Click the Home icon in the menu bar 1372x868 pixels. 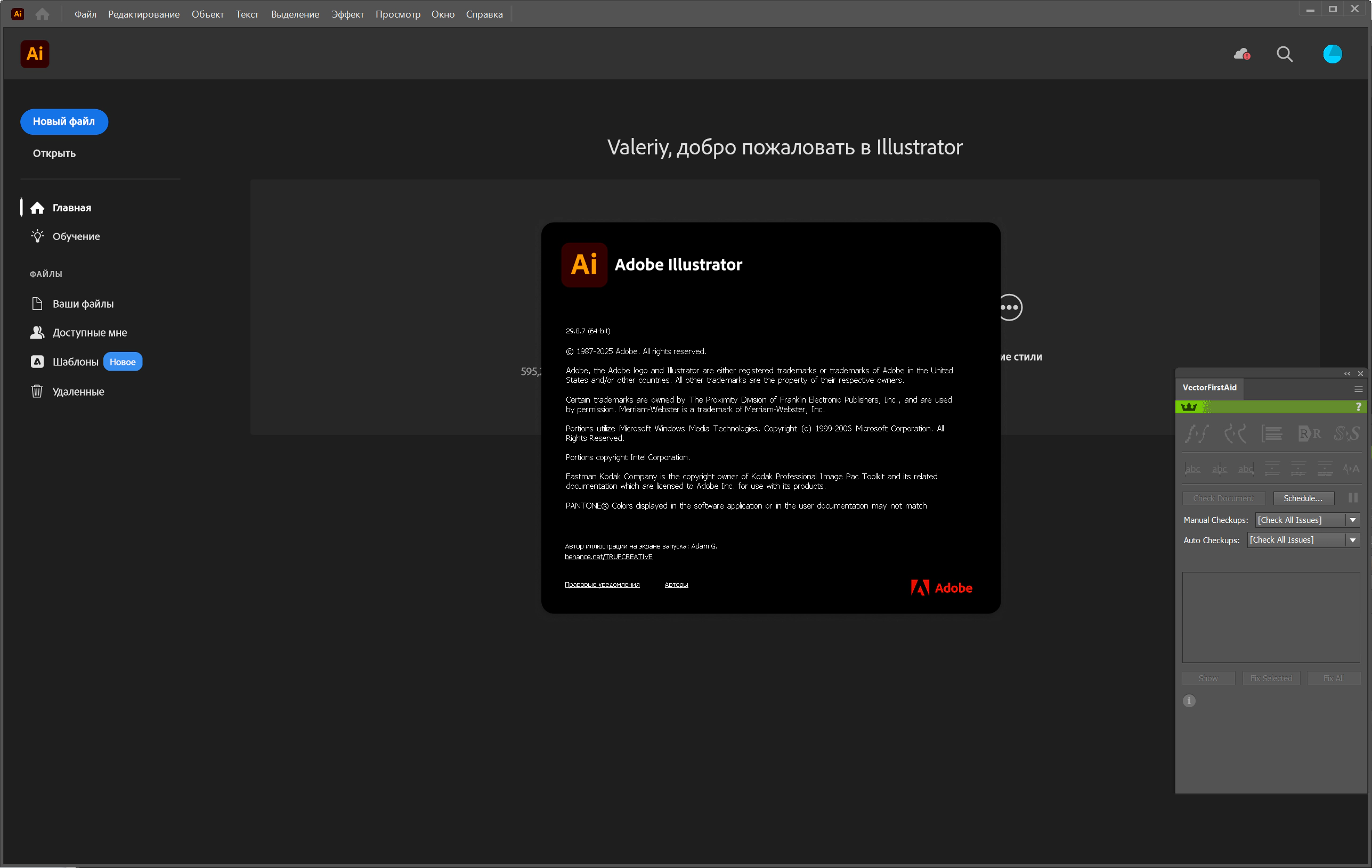42,14
